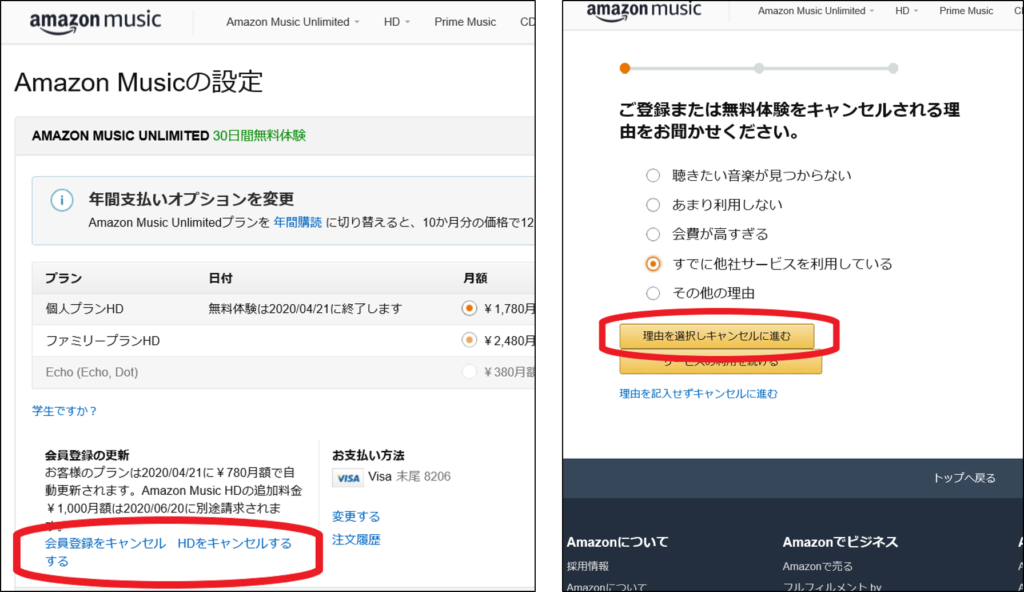Choose あまり利用しない as the reason

tap(653, 205)
